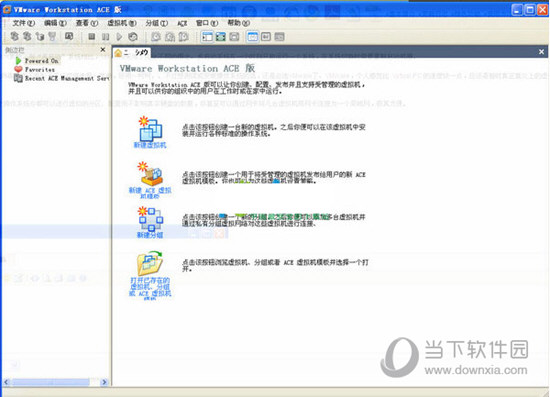Viewport: 550px width, 397px height.
Task: Click the VMware Workstation ACE 版 heading
Action: (187, 68)
